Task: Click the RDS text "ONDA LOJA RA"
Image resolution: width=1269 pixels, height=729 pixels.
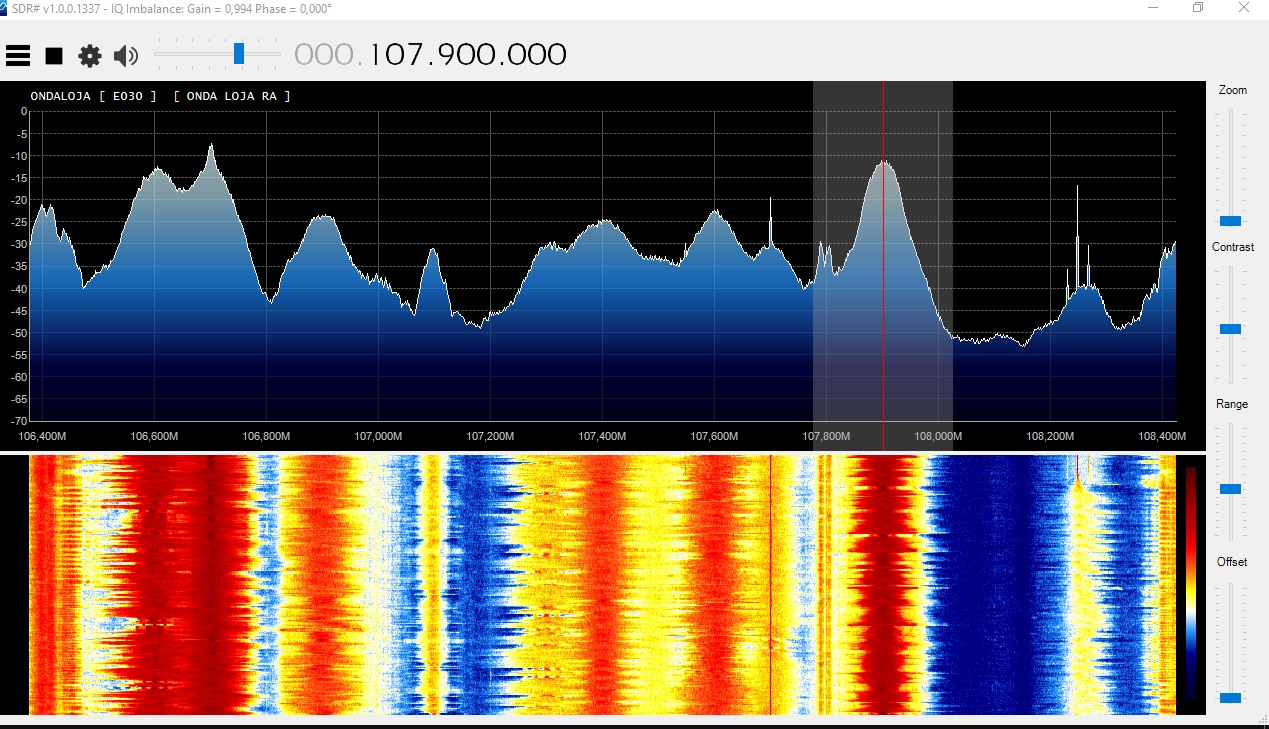Action: coord(232,96)
